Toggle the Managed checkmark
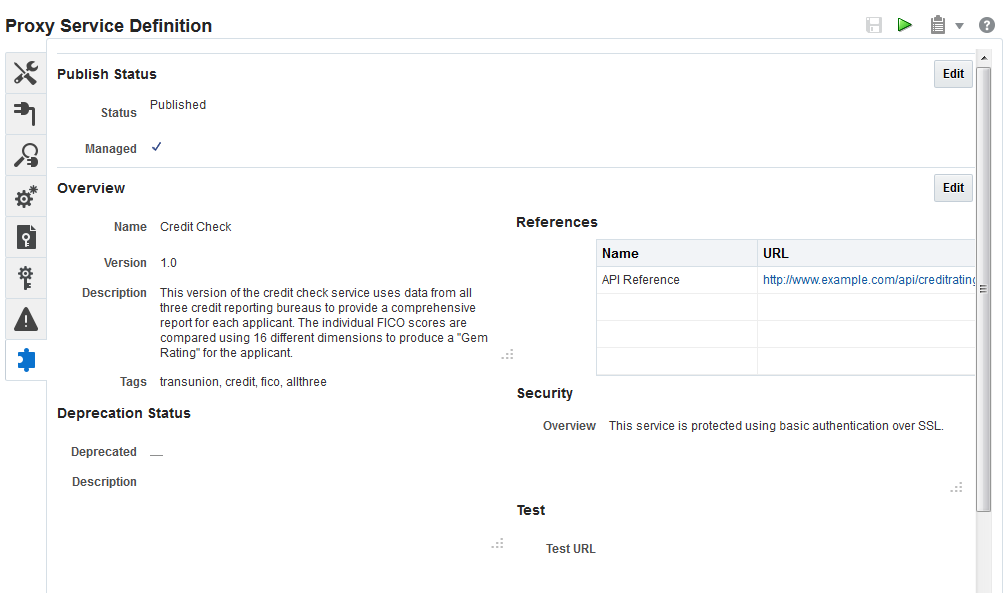1003x593 pixels. coord(156,146)
